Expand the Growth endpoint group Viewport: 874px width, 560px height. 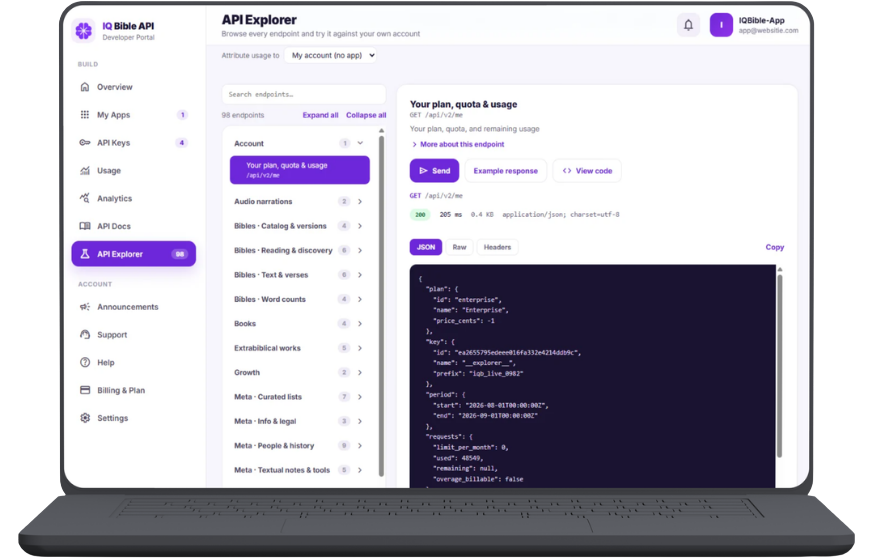[x=360, y=373]
